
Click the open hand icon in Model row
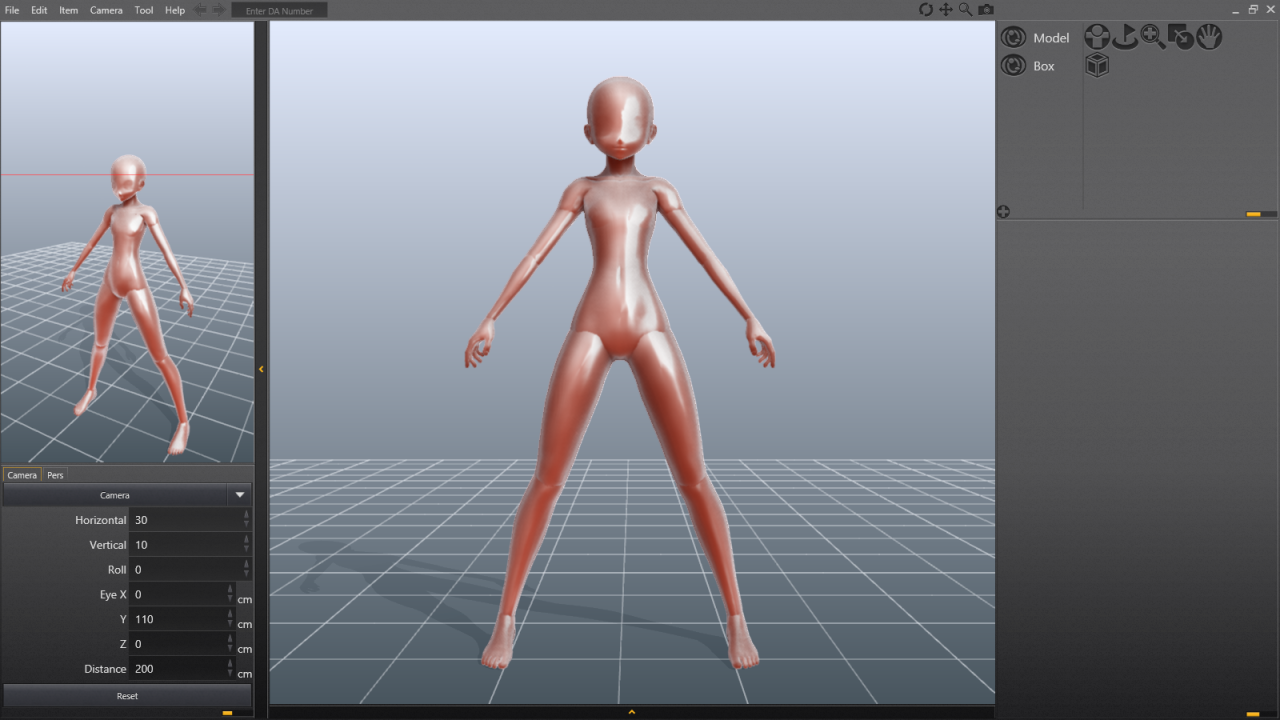click(1209, 37)
